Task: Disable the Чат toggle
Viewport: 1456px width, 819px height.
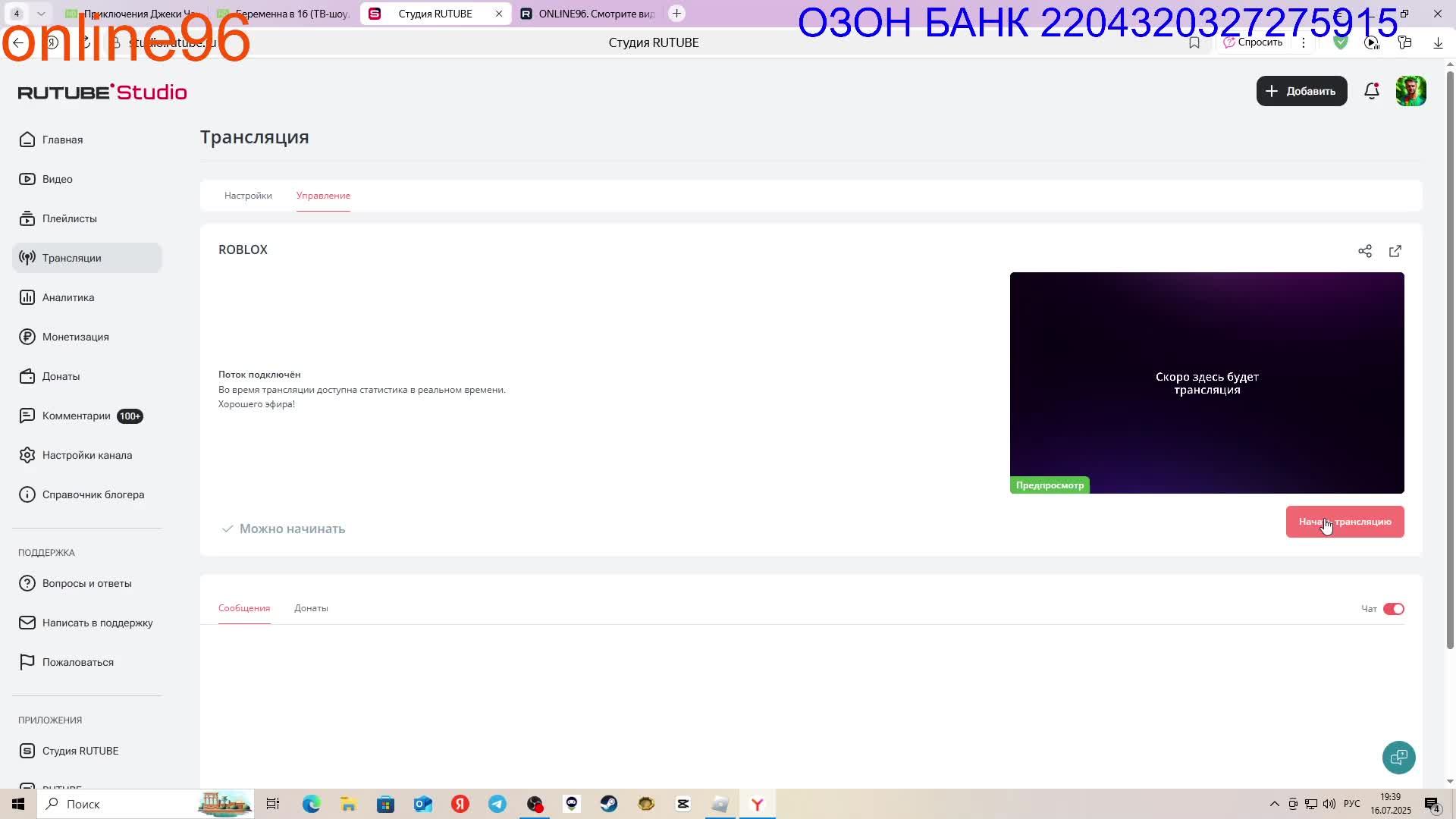Action: (1393, 609)
